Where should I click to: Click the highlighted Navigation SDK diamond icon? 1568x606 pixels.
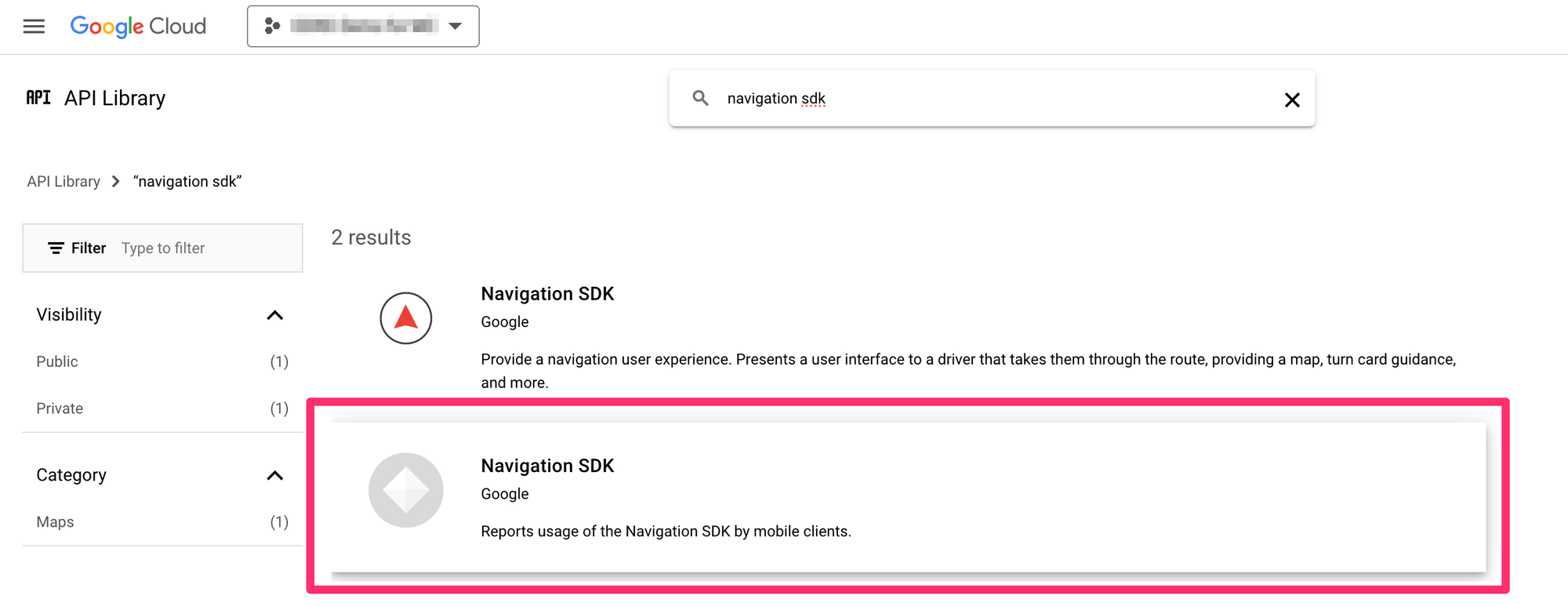pos(405,490)
